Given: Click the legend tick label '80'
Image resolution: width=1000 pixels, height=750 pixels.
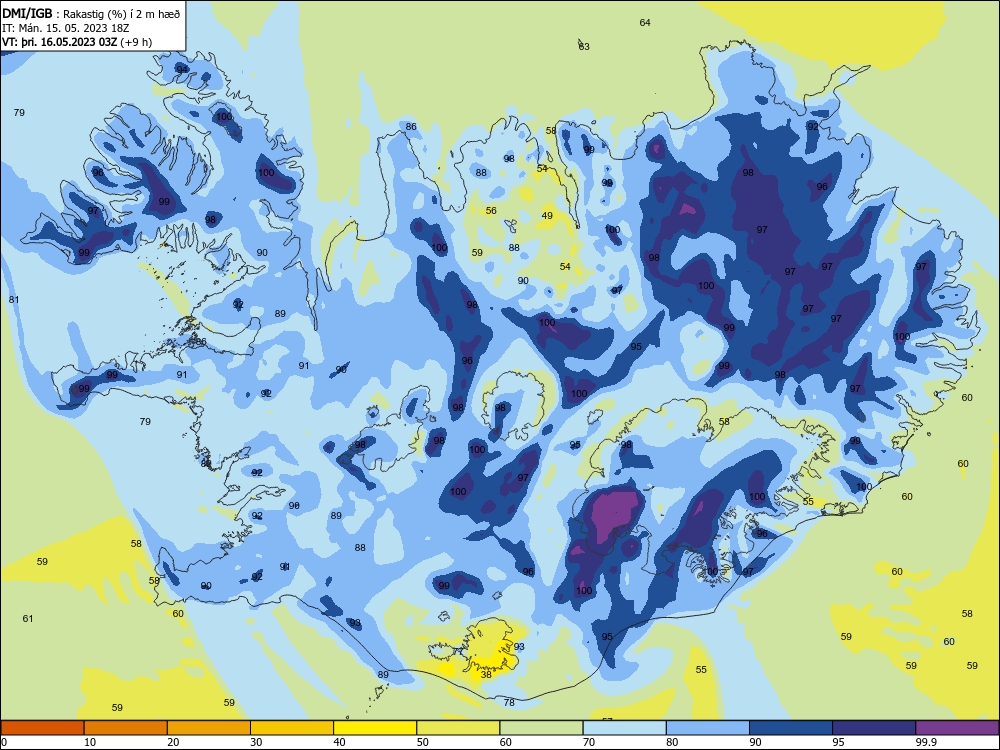Looking at the screenshot, I should (672, 742).
